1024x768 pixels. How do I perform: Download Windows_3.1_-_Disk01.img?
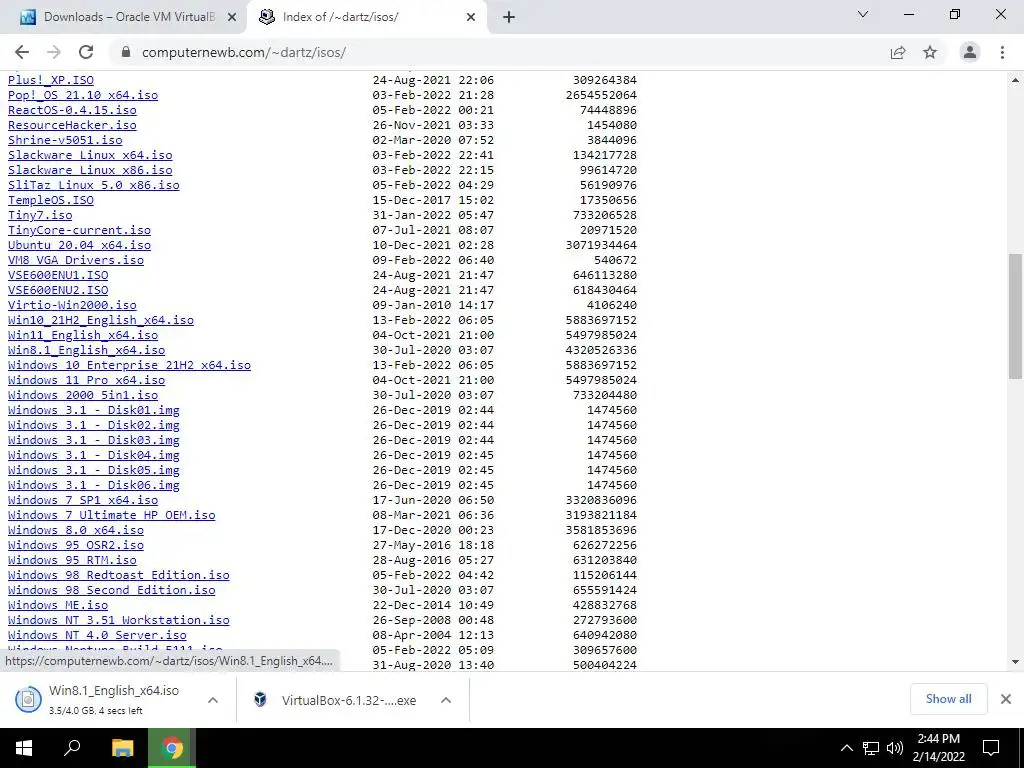click(94, 410)
